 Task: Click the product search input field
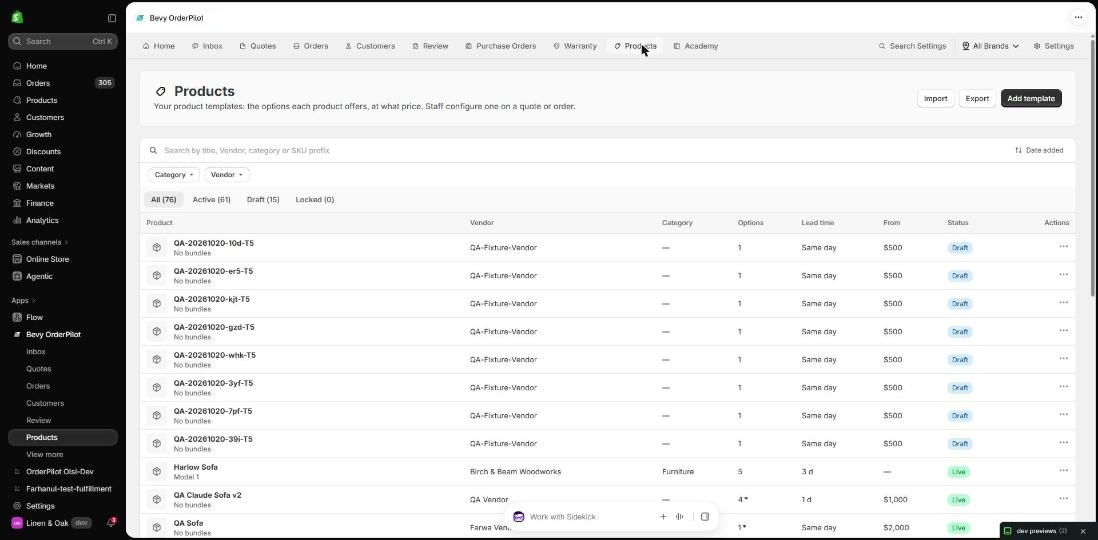click(574, 151)
